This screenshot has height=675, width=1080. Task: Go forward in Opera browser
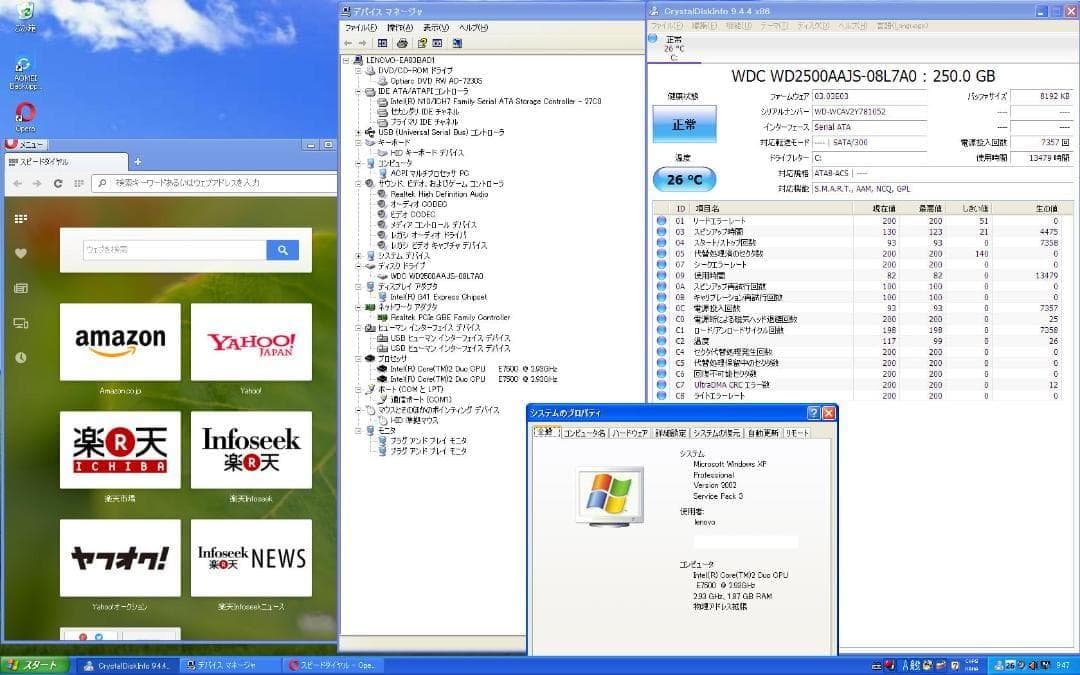tap(37, 183)
